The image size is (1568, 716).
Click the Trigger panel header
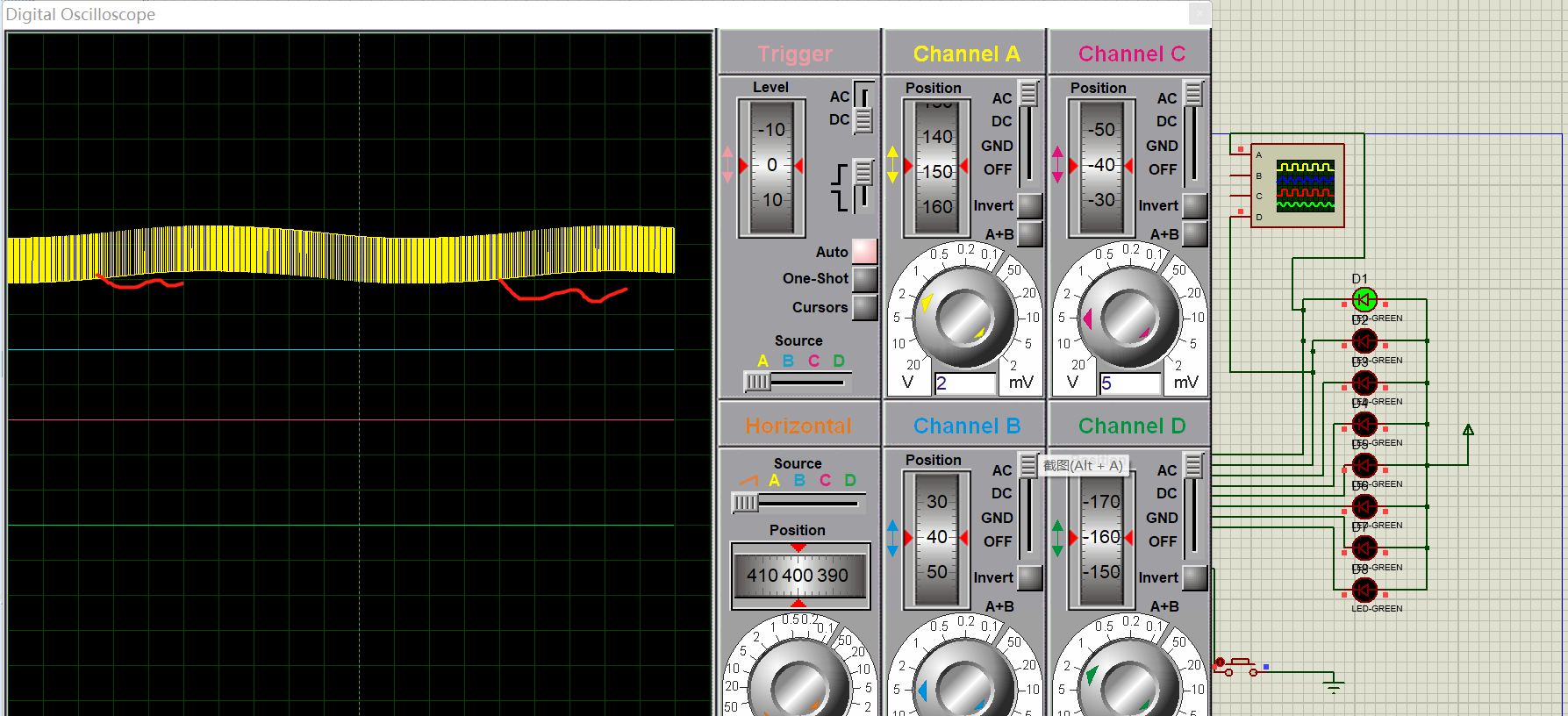798,54
